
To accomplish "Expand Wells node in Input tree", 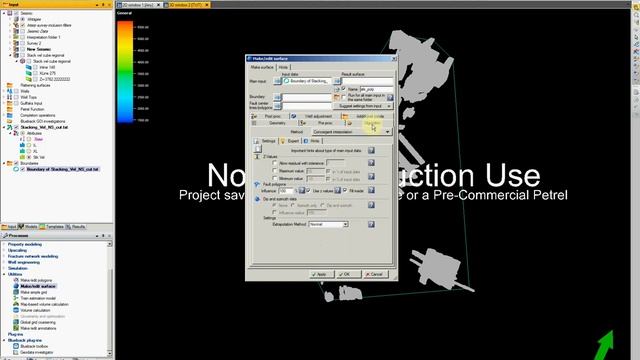I will 4,91.
